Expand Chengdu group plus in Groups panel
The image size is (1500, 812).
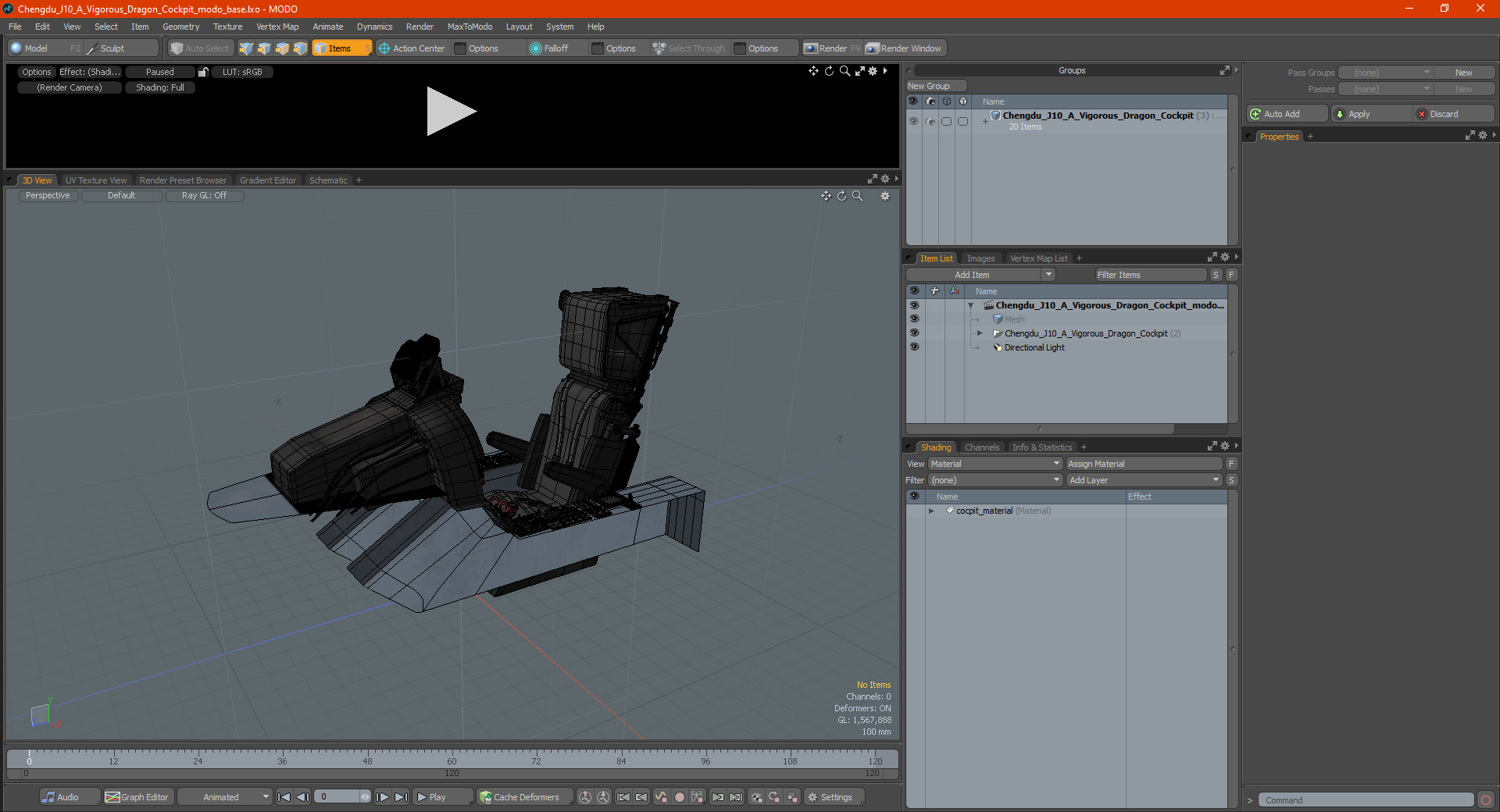(985, 121)
